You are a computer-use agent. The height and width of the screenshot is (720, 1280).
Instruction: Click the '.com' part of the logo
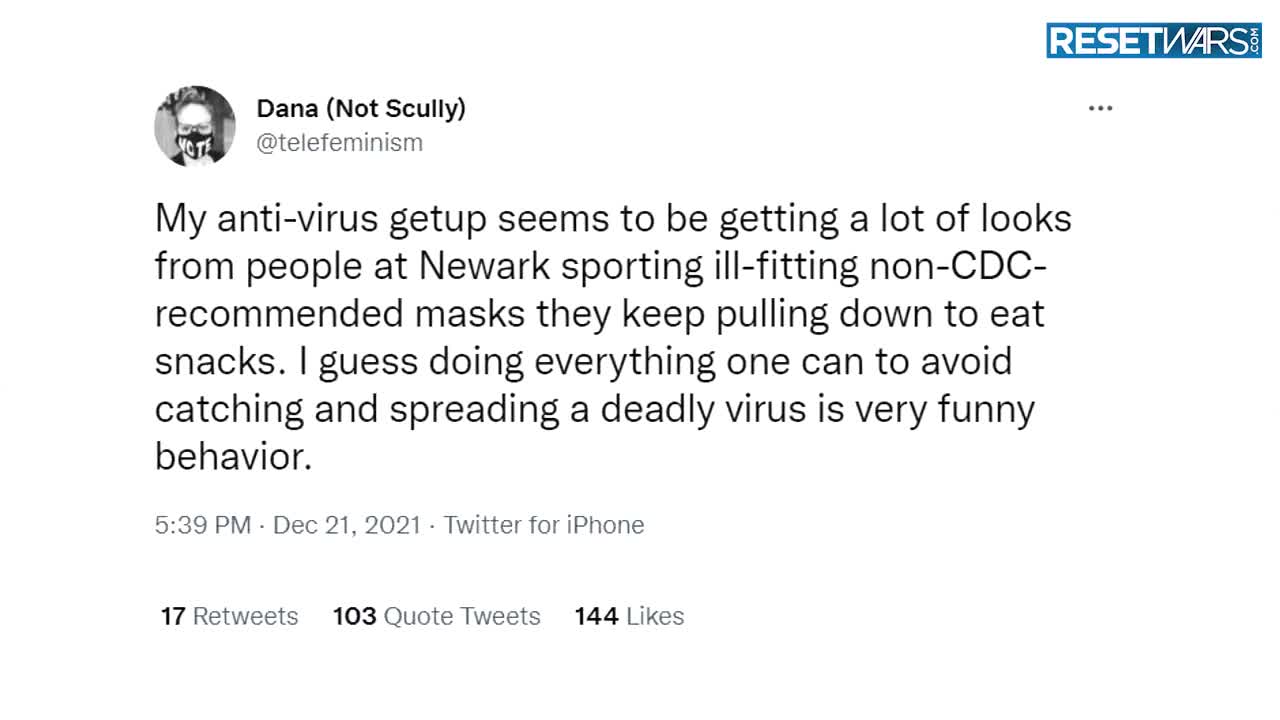1255,40
